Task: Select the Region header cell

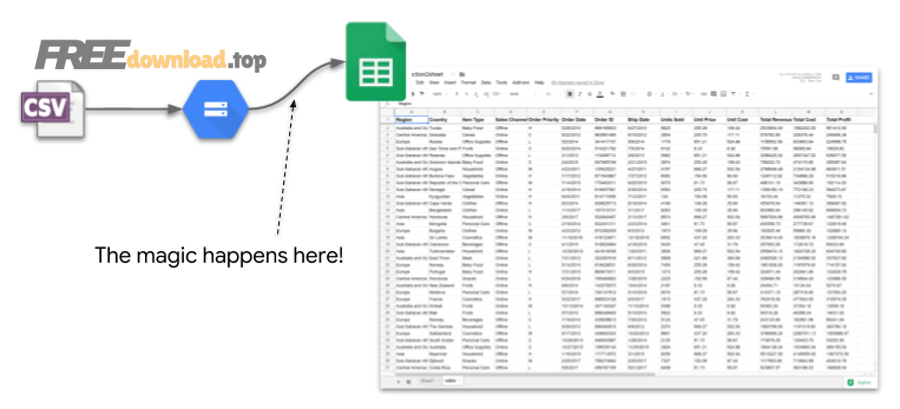Action: pyautogui.click(x=411, y=119)
